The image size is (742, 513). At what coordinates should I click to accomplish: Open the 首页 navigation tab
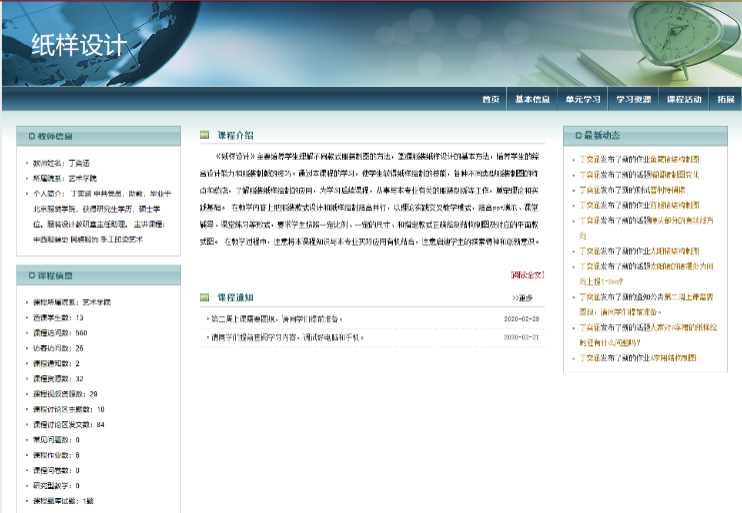[x=490, y=100]
